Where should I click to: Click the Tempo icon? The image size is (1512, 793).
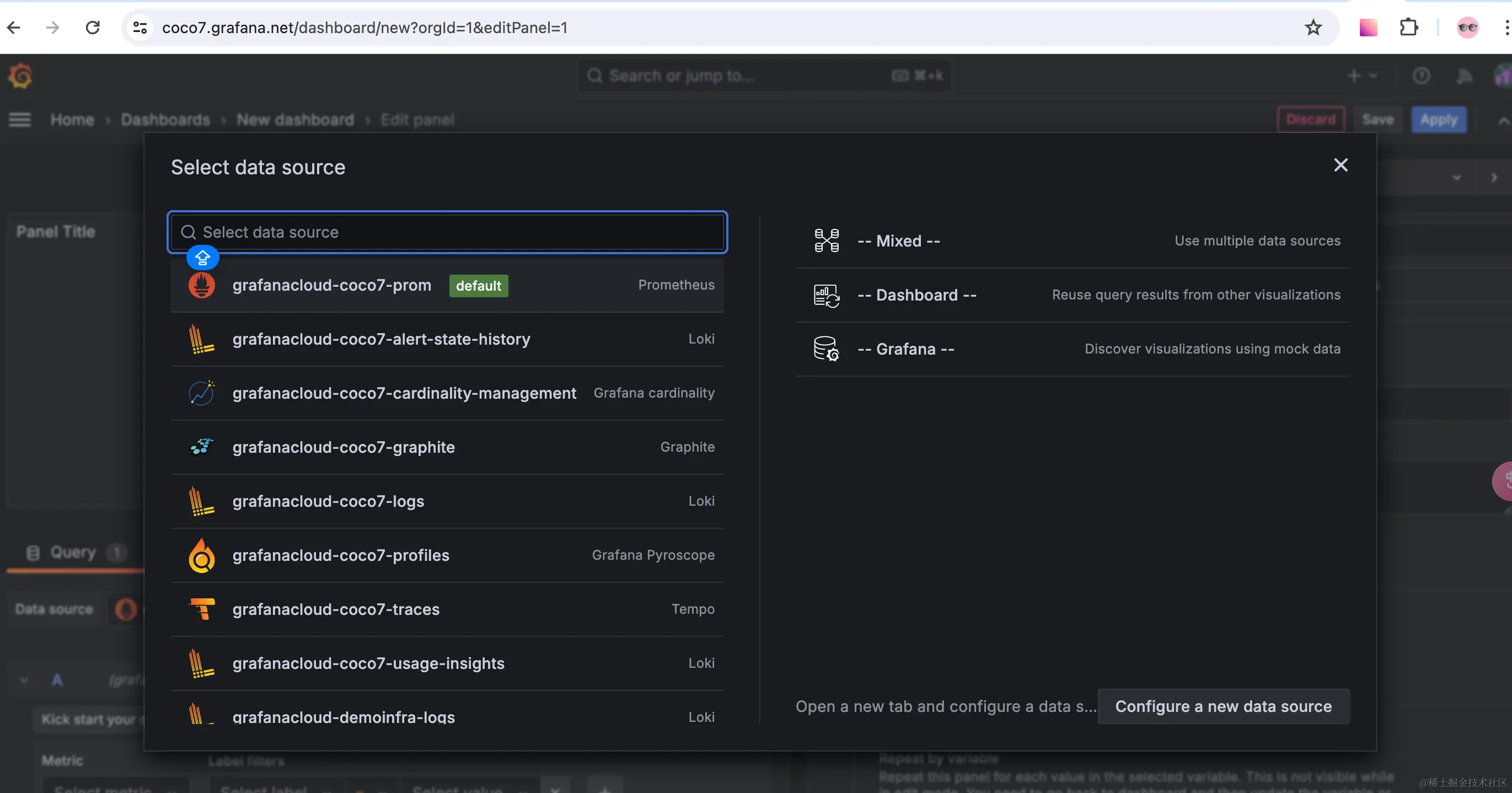tap(202, 609)
